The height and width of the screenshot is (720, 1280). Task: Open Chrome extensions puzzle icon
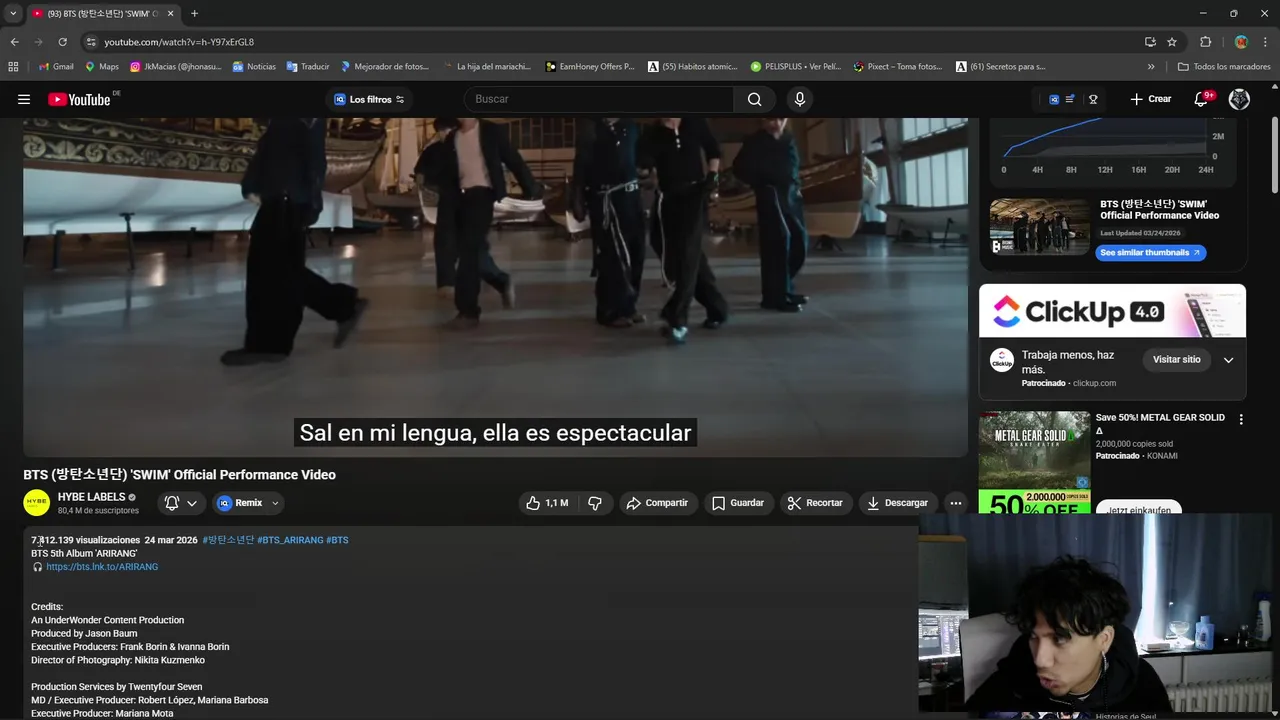tap(1206, 42)
